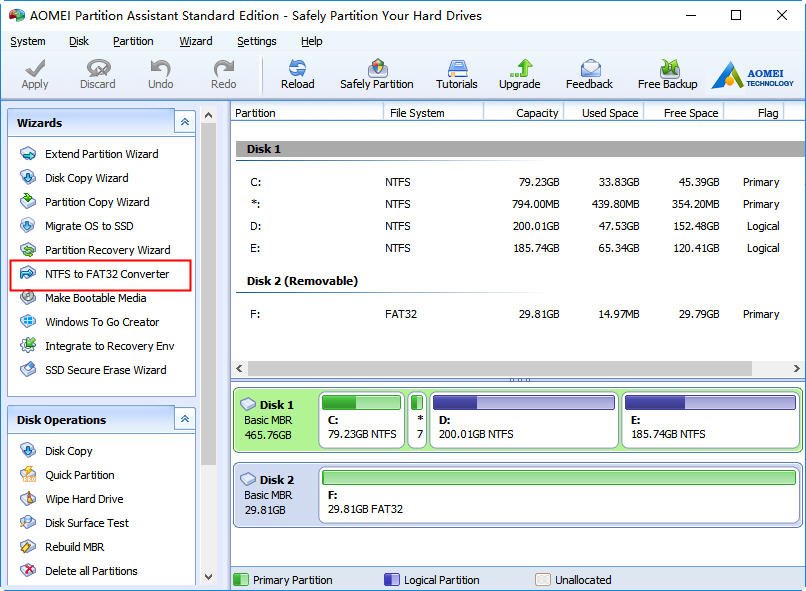Click the Free Backup toolbar icon
Image resolution: width=806 pixels, height=591 pixels.
tap(669, 68)
